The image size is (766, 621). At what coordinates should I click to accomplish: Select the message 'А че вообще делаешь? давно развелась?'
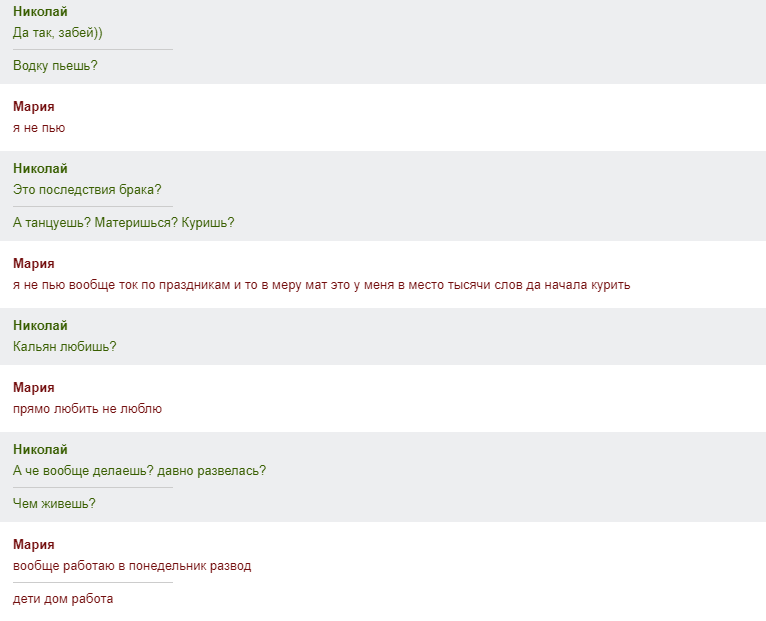click(140, 471)
